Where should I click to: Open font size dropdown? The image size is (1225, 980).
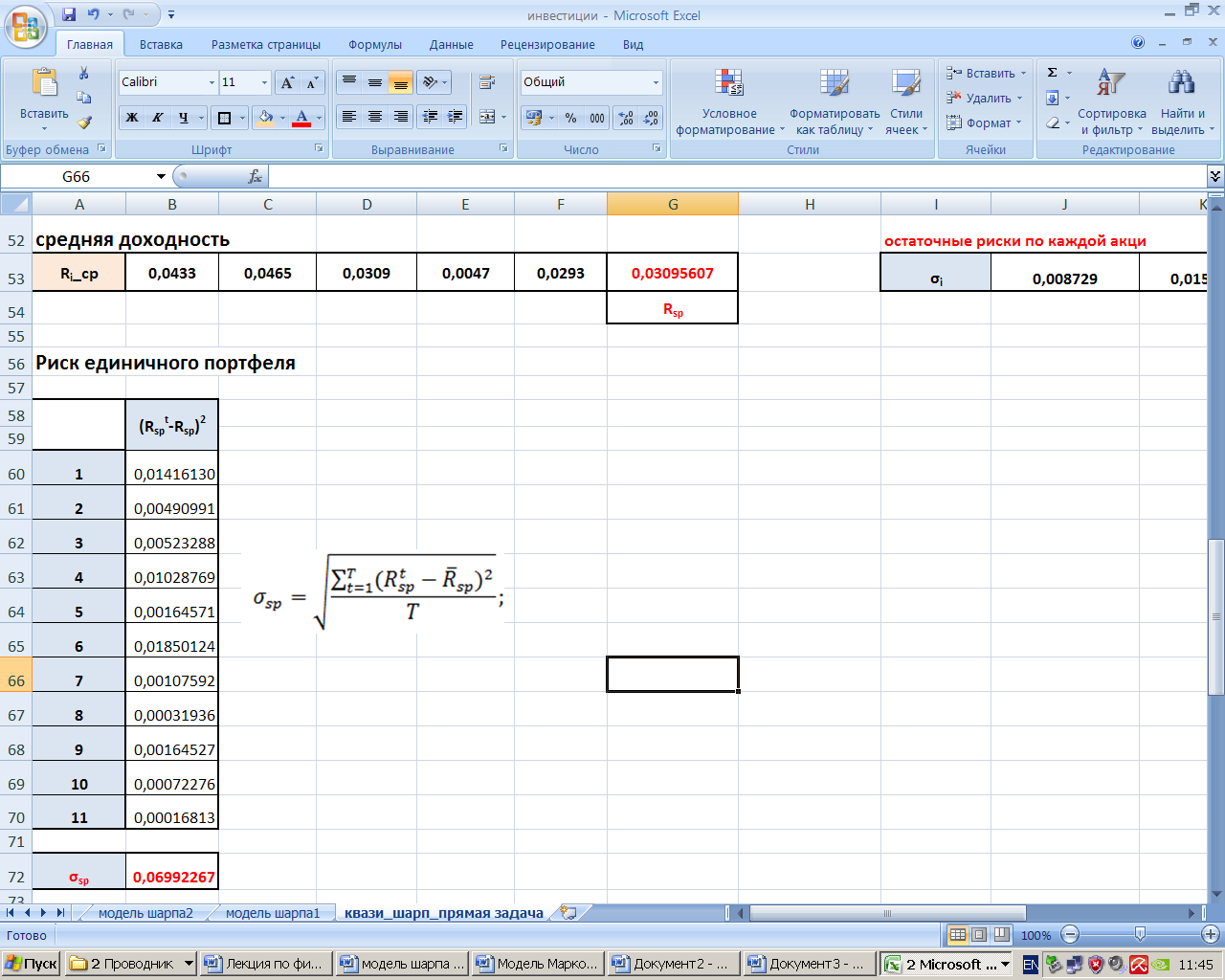[265, 82]
